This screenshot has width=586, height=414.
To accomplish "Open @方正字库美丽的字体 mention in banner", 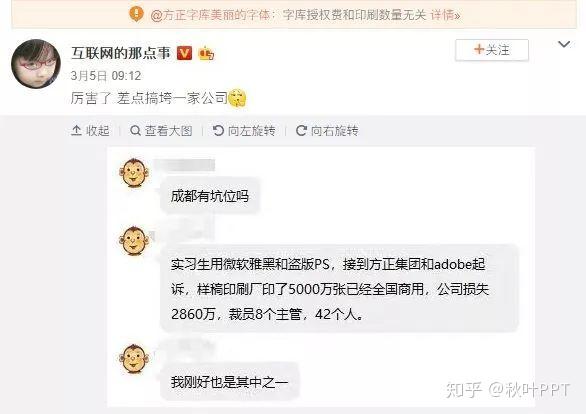I will pyautogui.click(x=210, y=15).
